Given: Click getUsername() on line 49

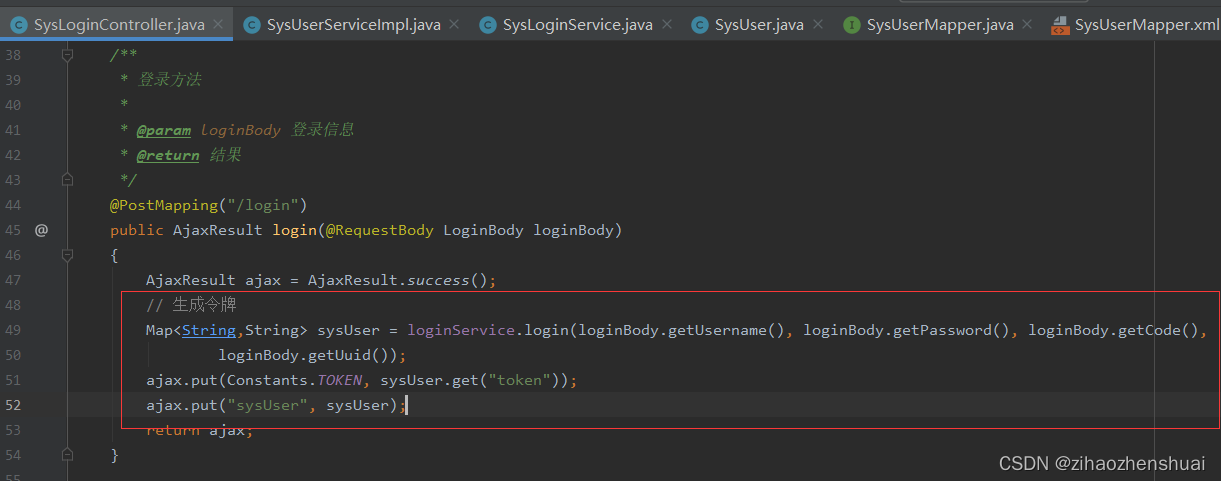Looking at the screenshot, I should pos(727,330).
